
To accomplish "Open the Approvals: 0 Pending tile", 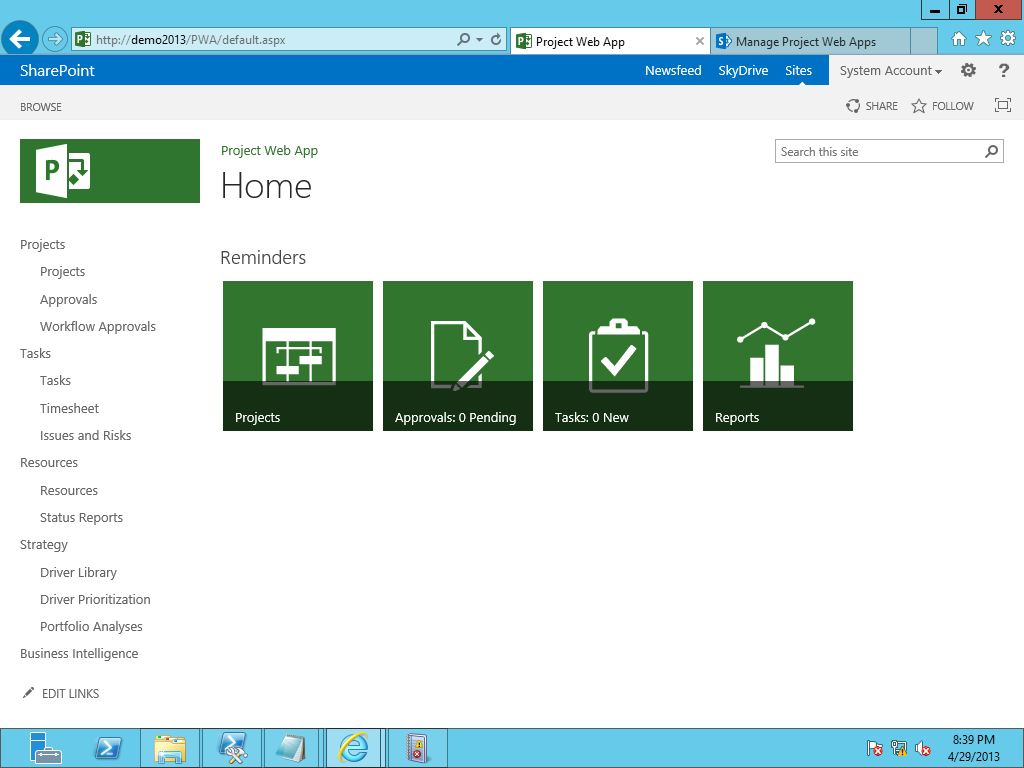I will (458, 356).
